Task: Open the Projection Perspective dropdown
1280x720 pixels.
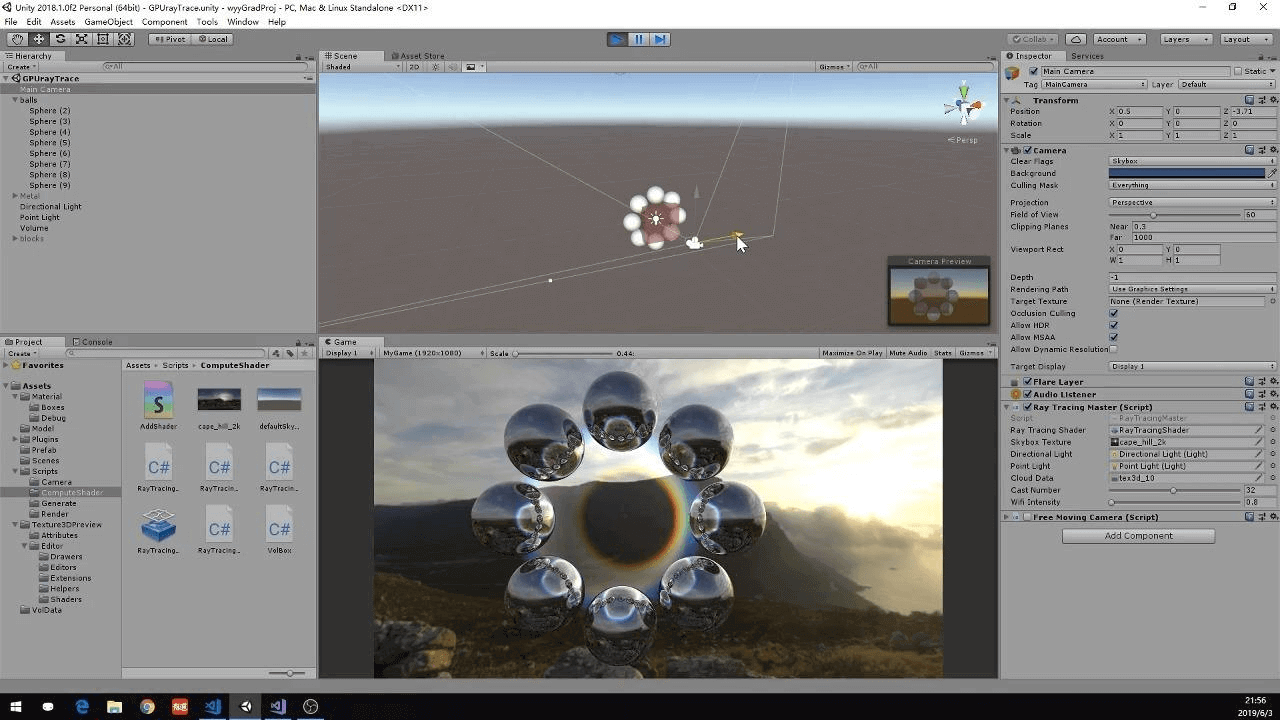Action: tap(1192, 202)
